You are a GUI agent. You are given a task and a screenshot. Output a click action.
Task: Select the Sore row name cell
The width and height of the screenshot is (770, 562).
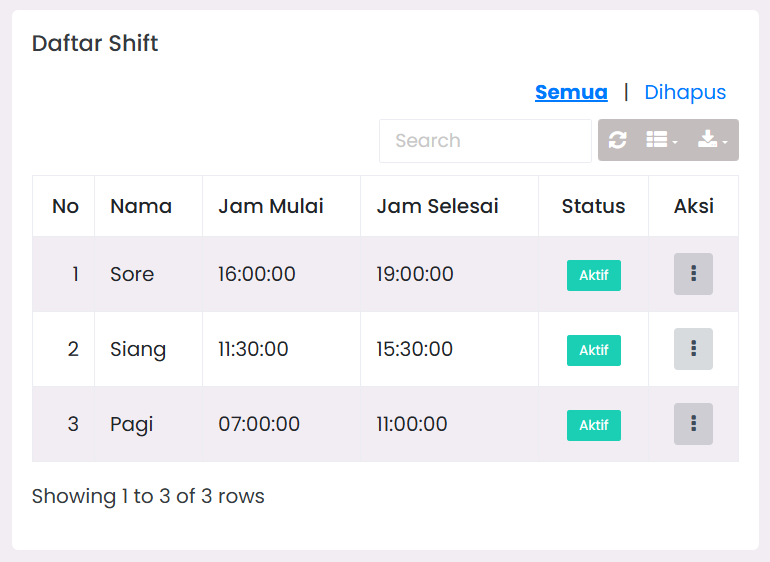[132, 274]
